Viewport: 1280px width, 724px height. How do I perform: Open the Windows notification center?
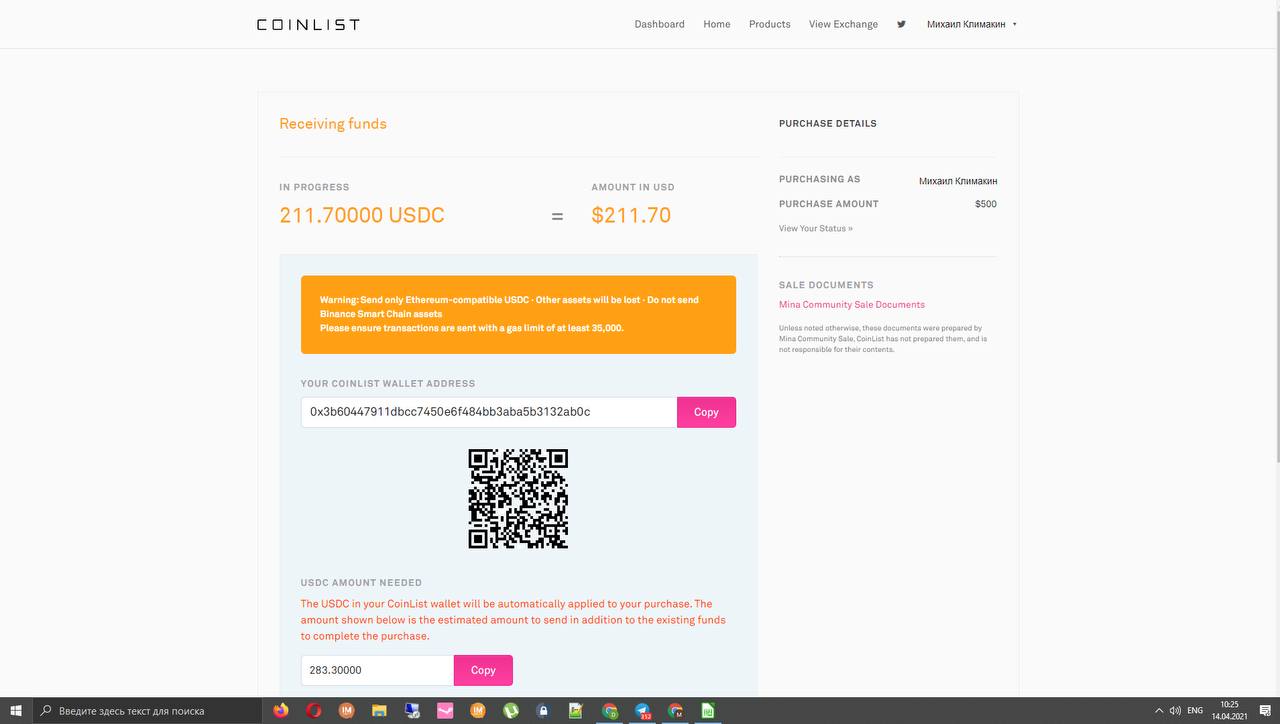(1265, 711)
